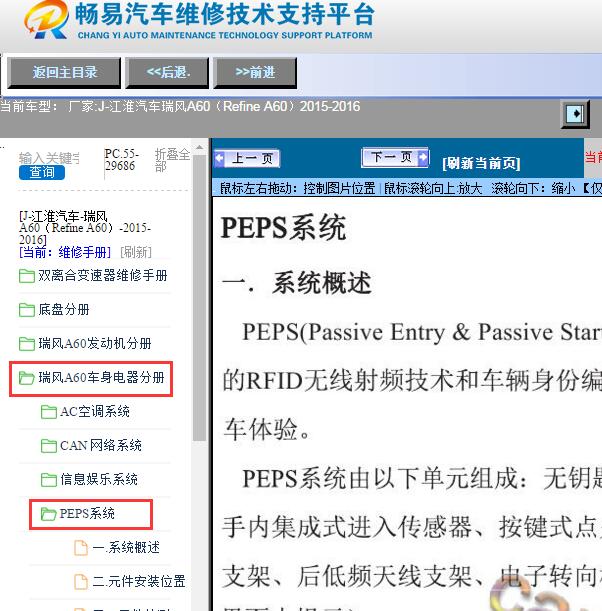Click the 刷新 link in the sidebar
Image resolution: width=602 pixels, height=611 pixels.
136,253
